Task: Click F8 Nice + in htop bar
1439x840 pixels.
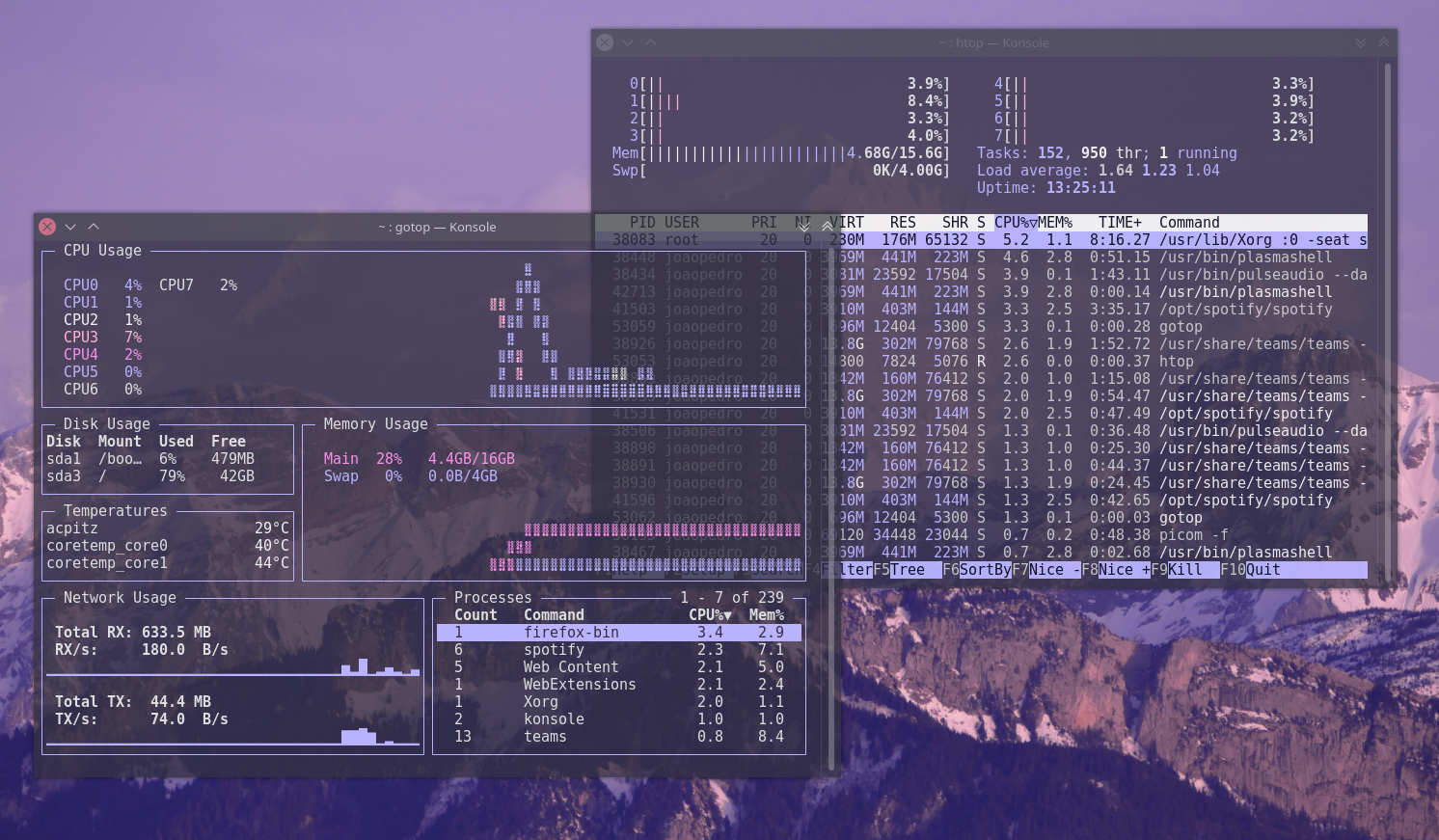Action: point(1116,570)
